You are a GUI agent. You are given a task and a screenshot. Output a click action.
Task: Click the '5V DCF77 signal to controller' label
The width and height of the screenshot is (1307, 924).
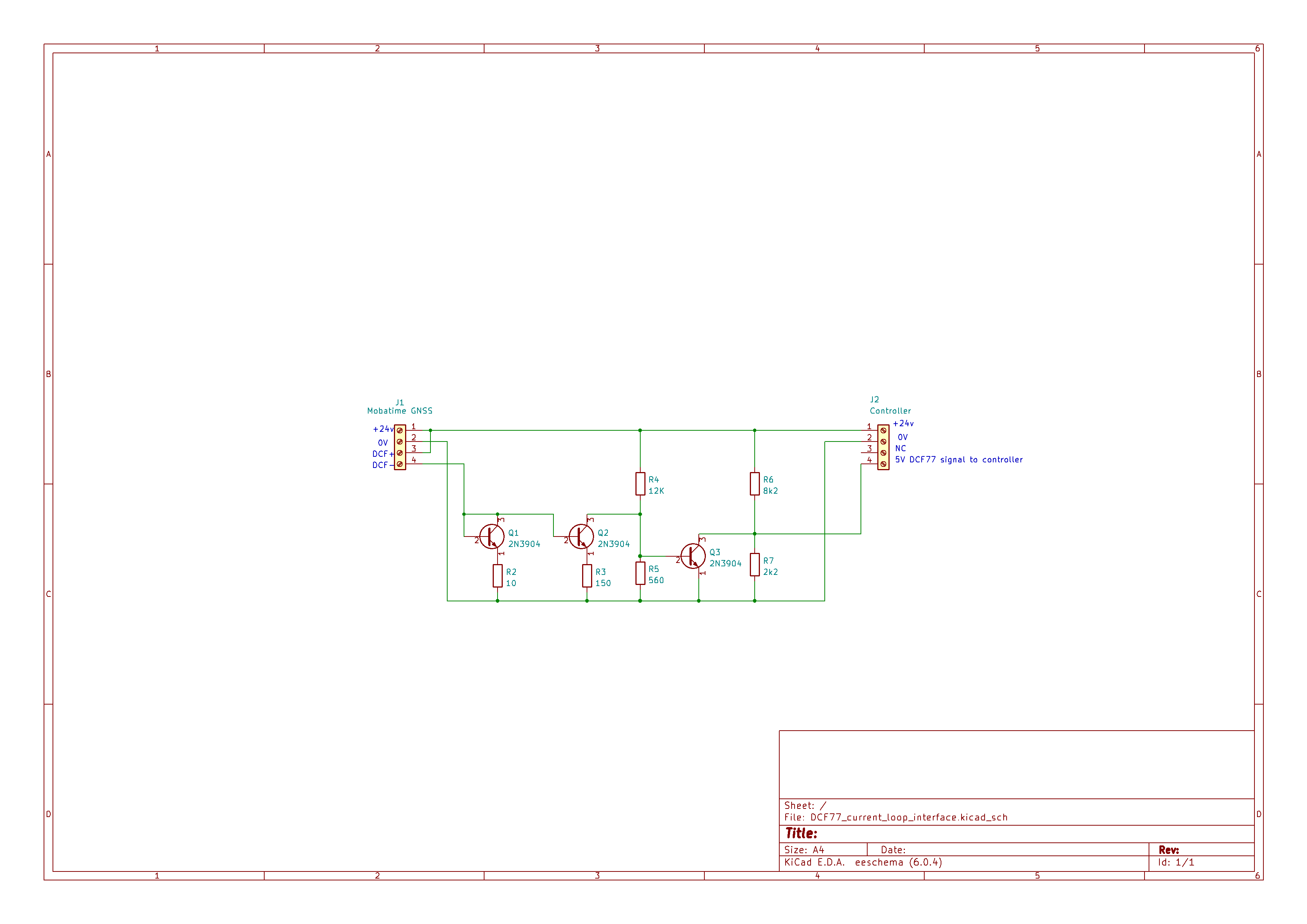click(x=959, y=460)
